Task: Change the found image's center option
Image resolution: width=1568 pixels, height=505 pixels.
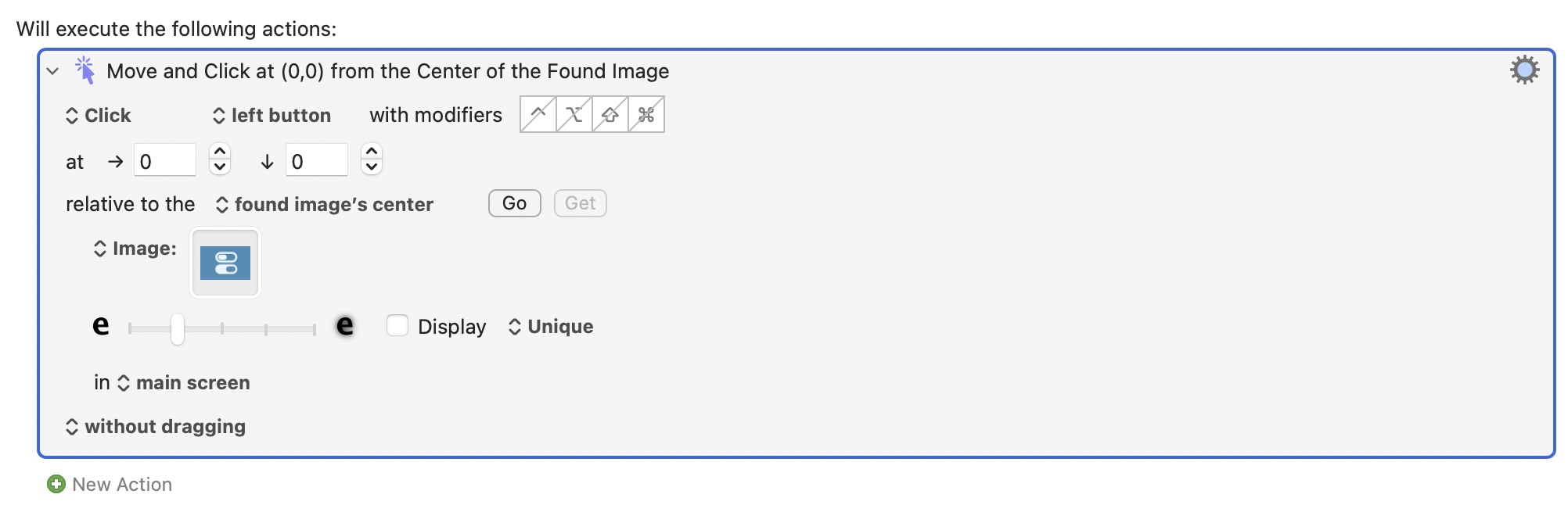Action: click(325, 205)
